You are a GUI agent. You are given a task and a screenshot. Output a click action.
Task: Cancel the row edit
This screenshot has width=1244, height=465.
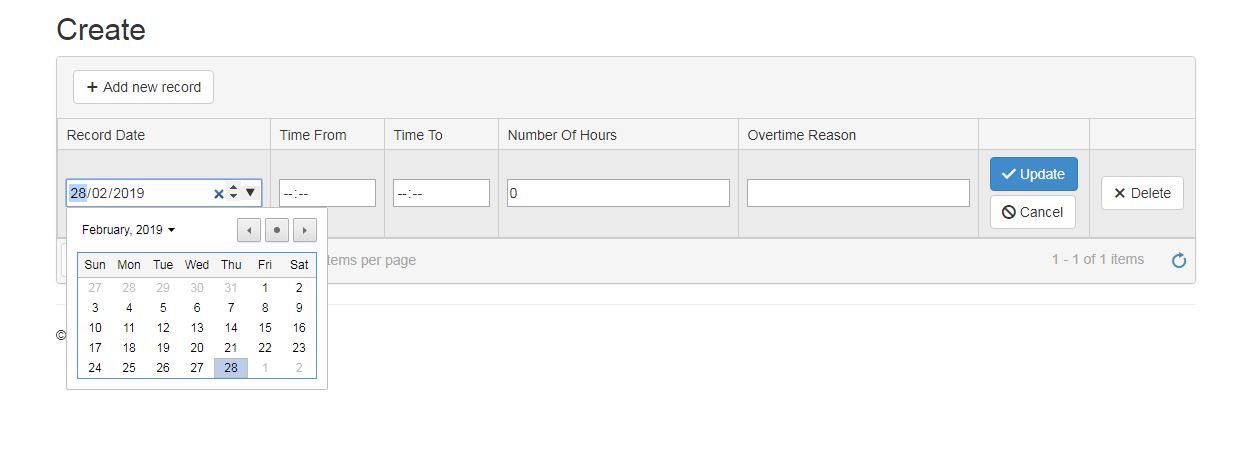(x=1033, y=212)
